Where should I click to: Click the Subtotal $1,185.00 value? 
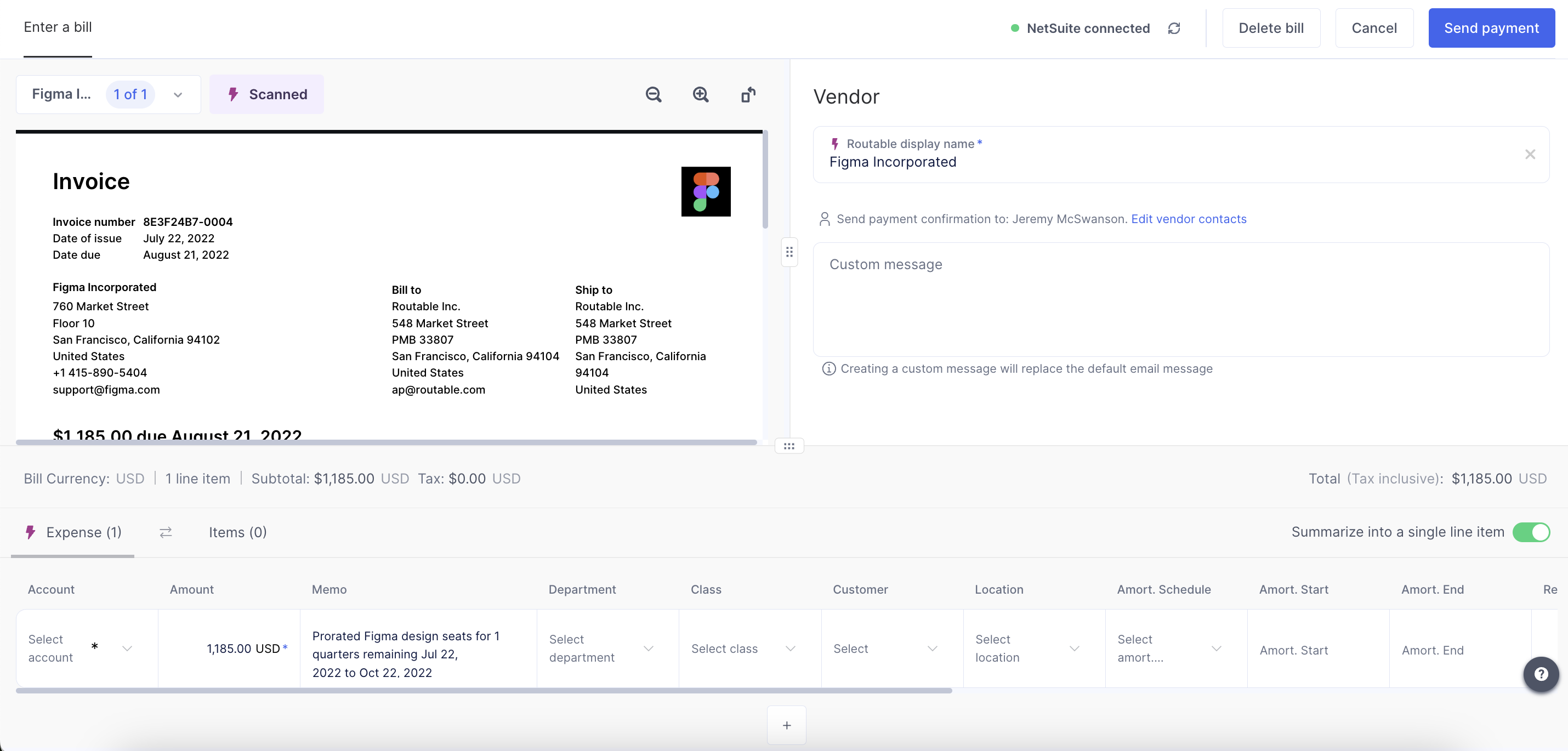point(344,479)
